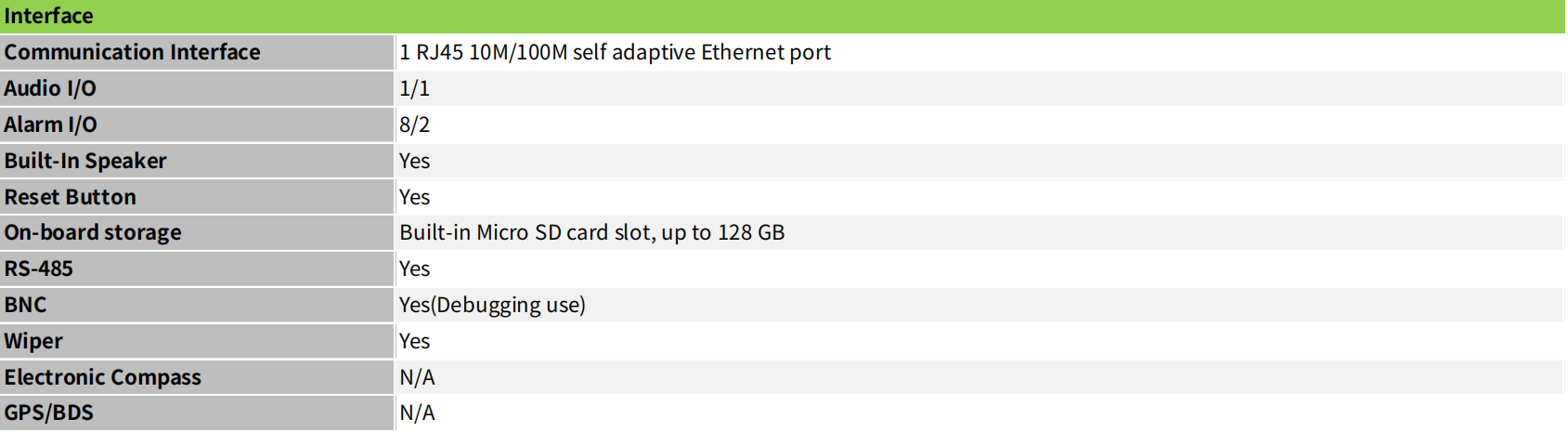
Task: Click the Audio I/O value 1/1
Action: (x=414, y=88)
